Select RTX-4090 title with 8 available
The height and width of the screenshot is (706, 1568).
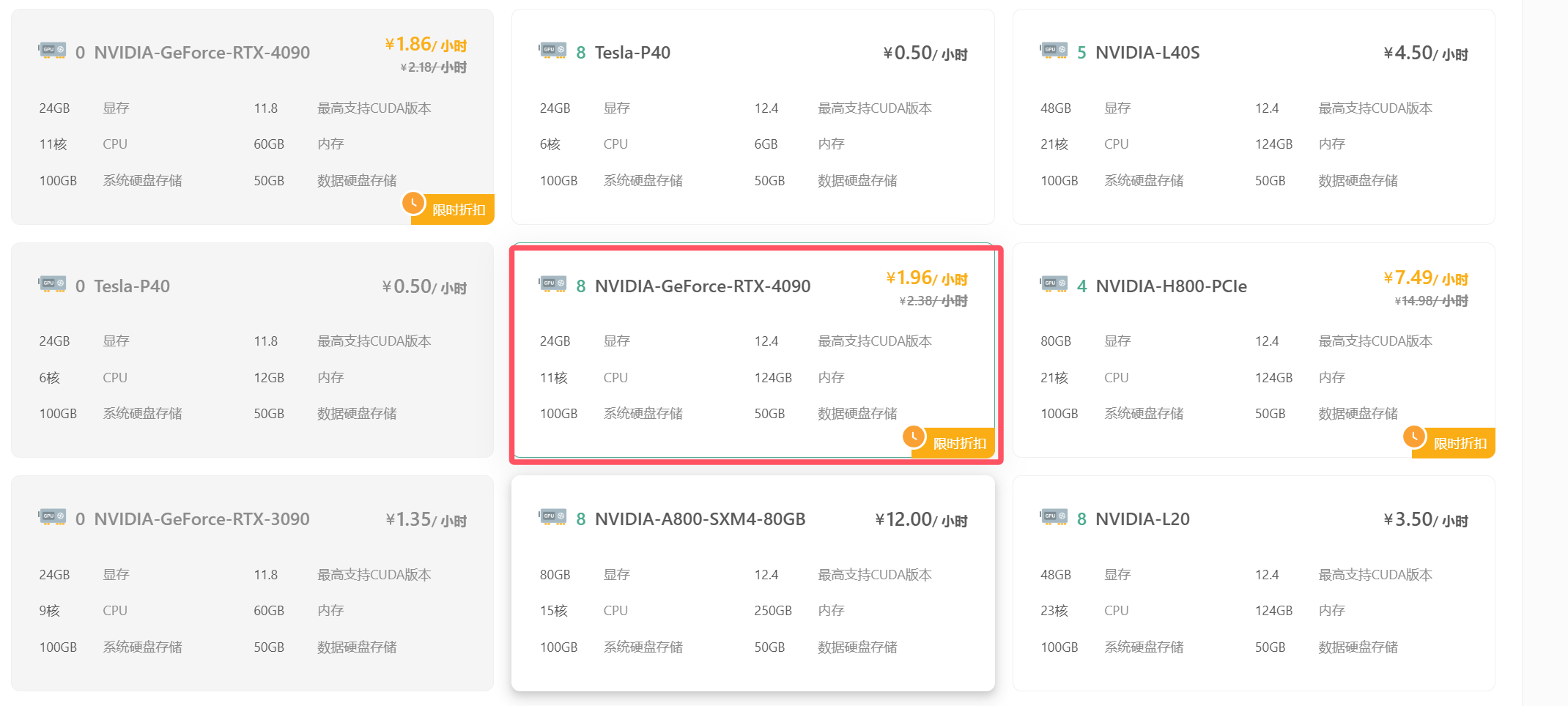click(x=702, y=286)
